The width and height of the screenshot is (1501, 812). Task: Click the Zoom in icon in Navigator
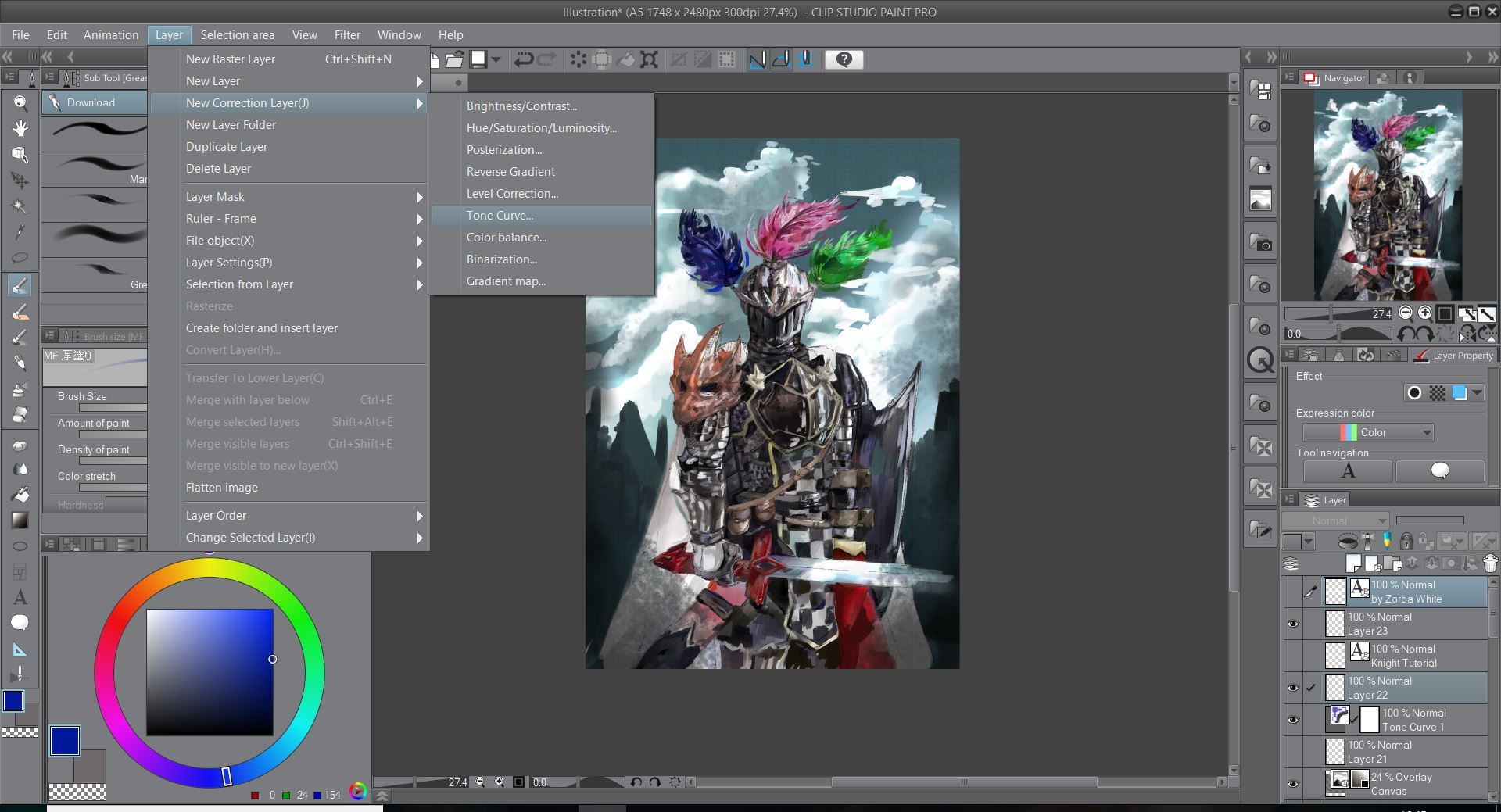(x=1425, y=313)
